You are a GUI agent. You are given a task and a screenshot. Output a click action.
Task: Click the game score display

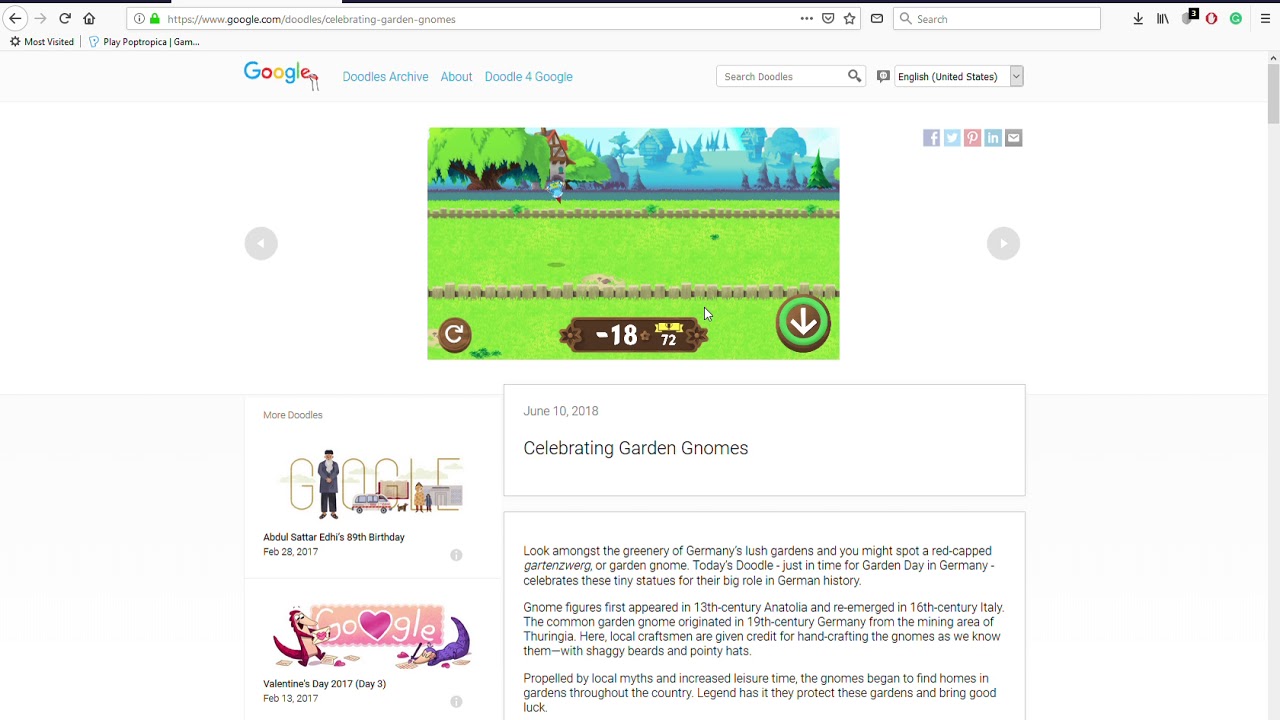tap(634, 335)
